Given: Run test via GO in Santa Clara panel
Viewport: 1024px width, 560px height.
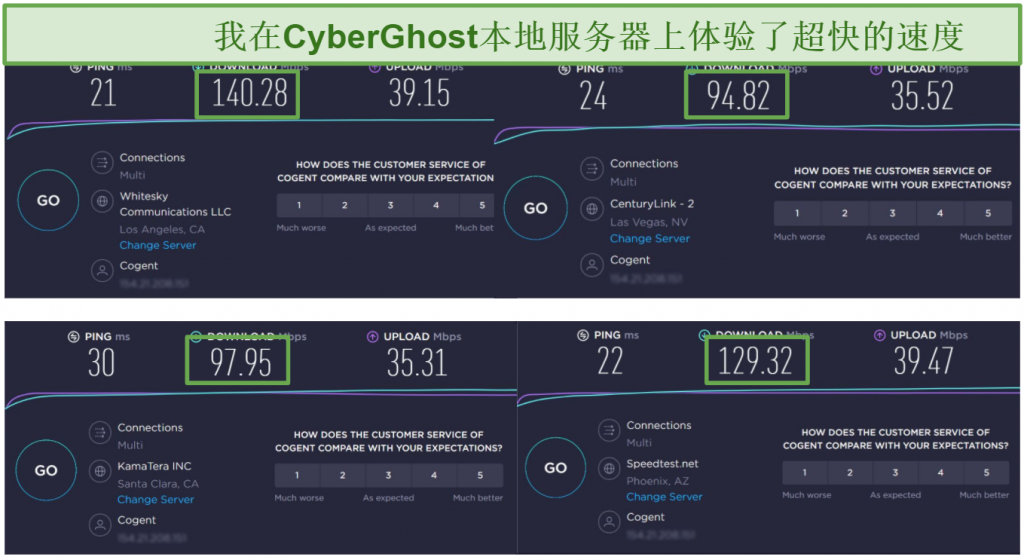Looking at the screenshot, I should tap(46, 471).
